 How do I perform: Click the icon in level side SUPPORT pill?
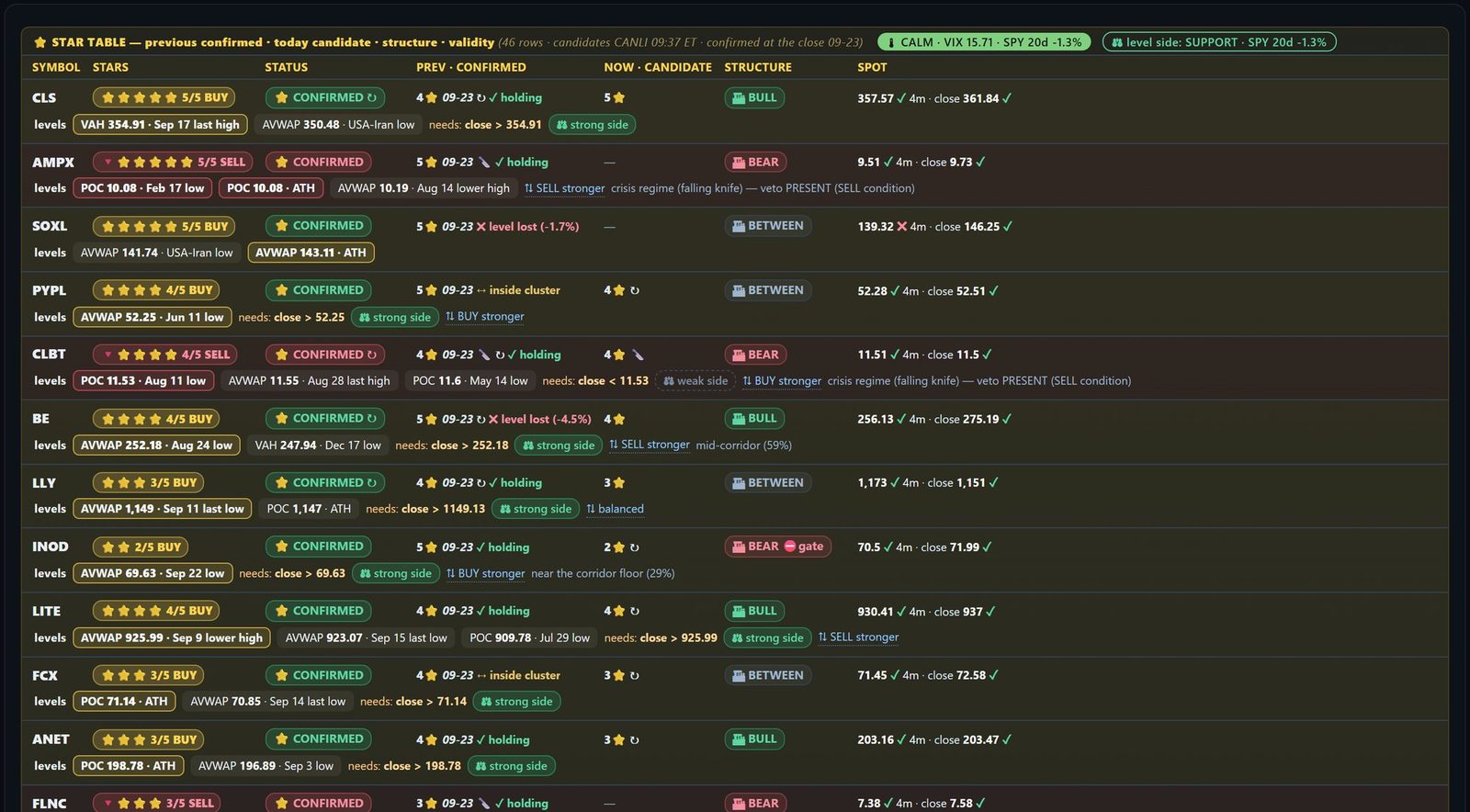1117,42
